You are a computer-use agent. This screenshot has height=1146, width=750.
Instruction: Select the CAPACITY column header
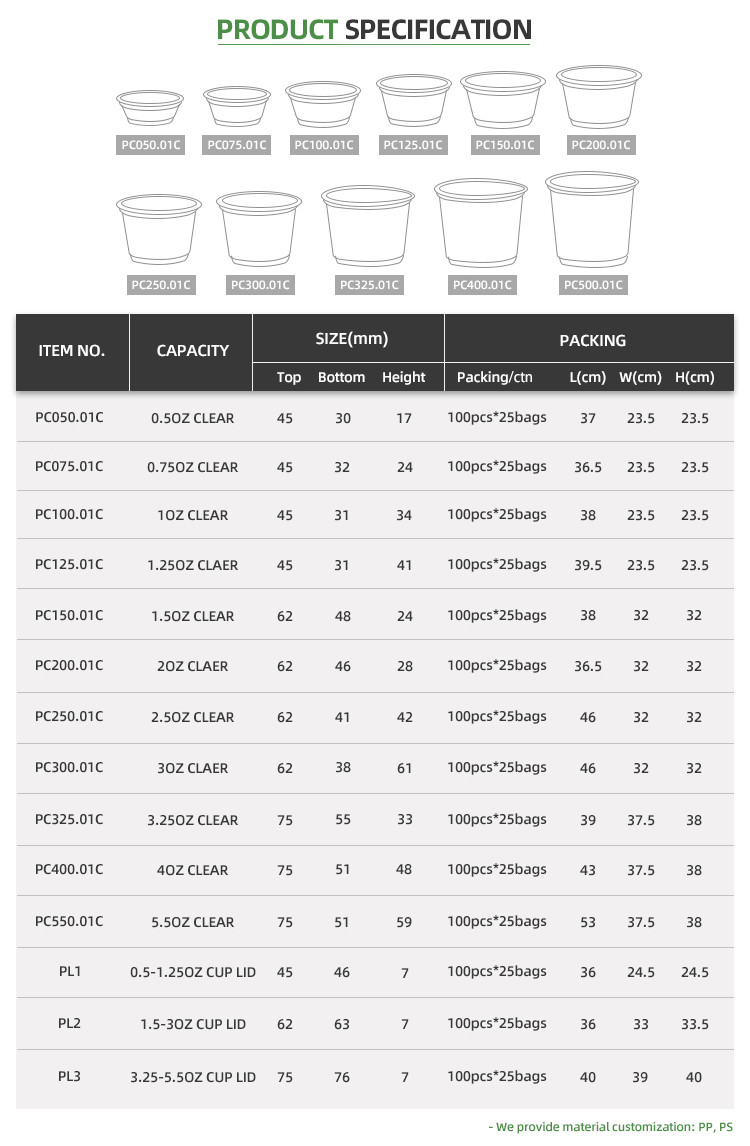pyautogui.click(x=192, y=351)
